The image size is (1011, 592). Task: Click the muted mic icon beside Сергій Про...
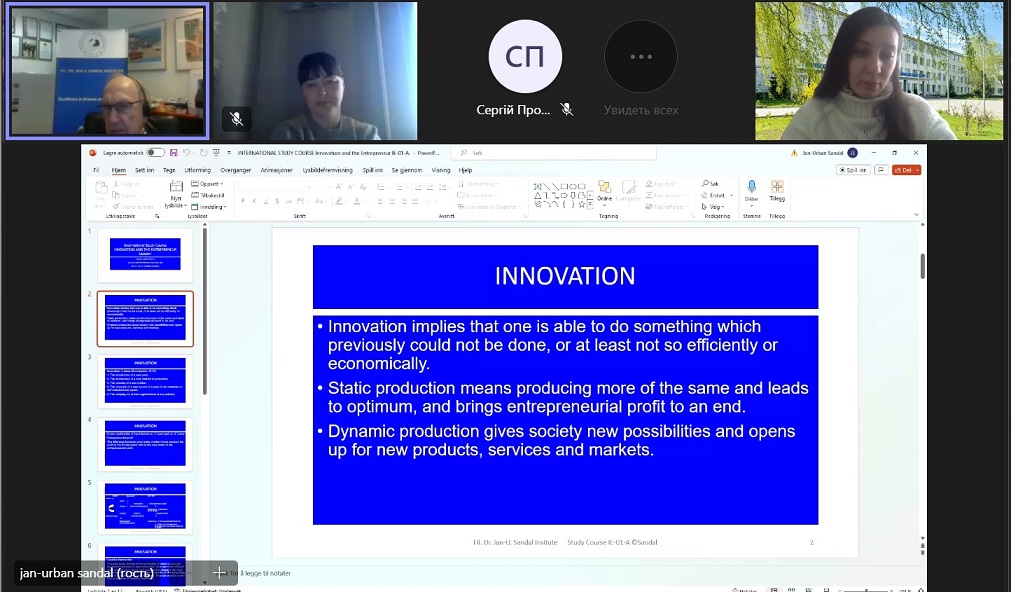pos(567,110)
